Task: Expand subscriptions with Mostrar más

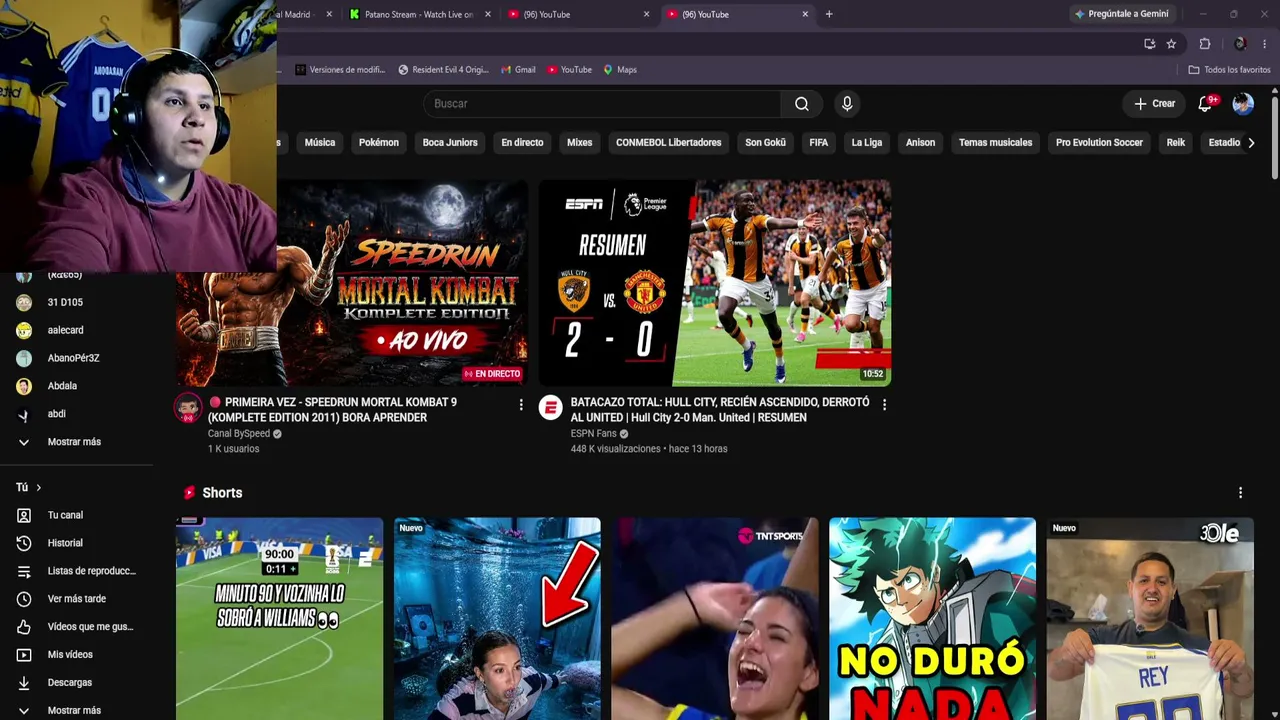Action: pos(76,442)
